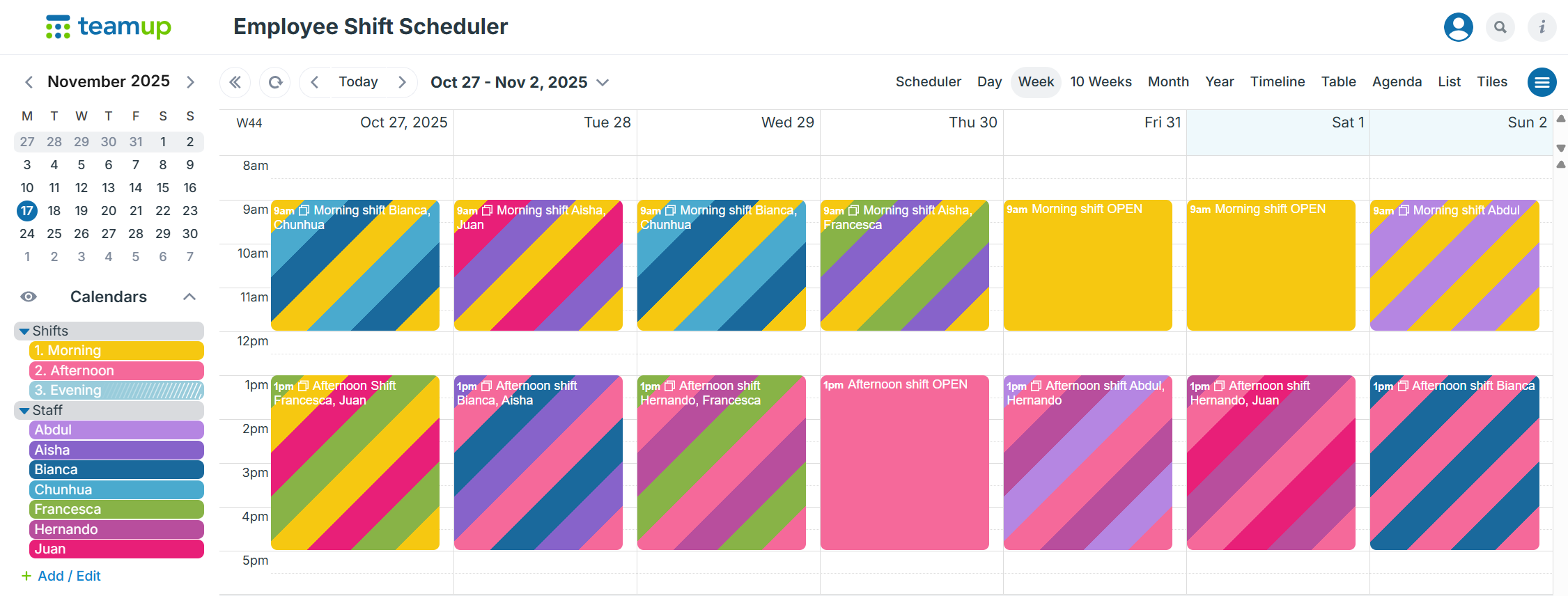Collapse the Calendars section
The image size is (1568, 596).
[189, 297]
